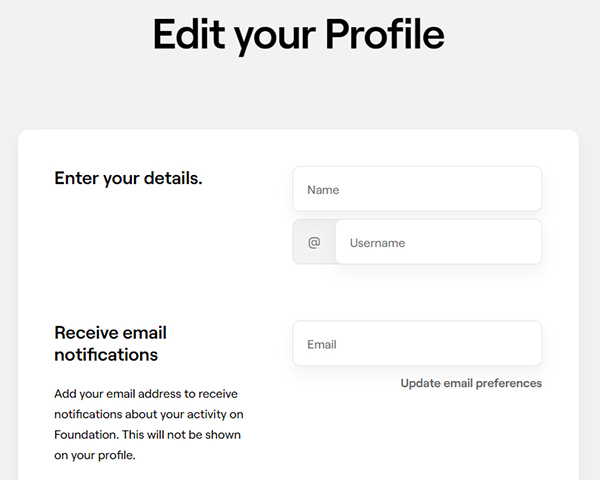Click the 'Name' placeholder text

[x=323, y=190]
